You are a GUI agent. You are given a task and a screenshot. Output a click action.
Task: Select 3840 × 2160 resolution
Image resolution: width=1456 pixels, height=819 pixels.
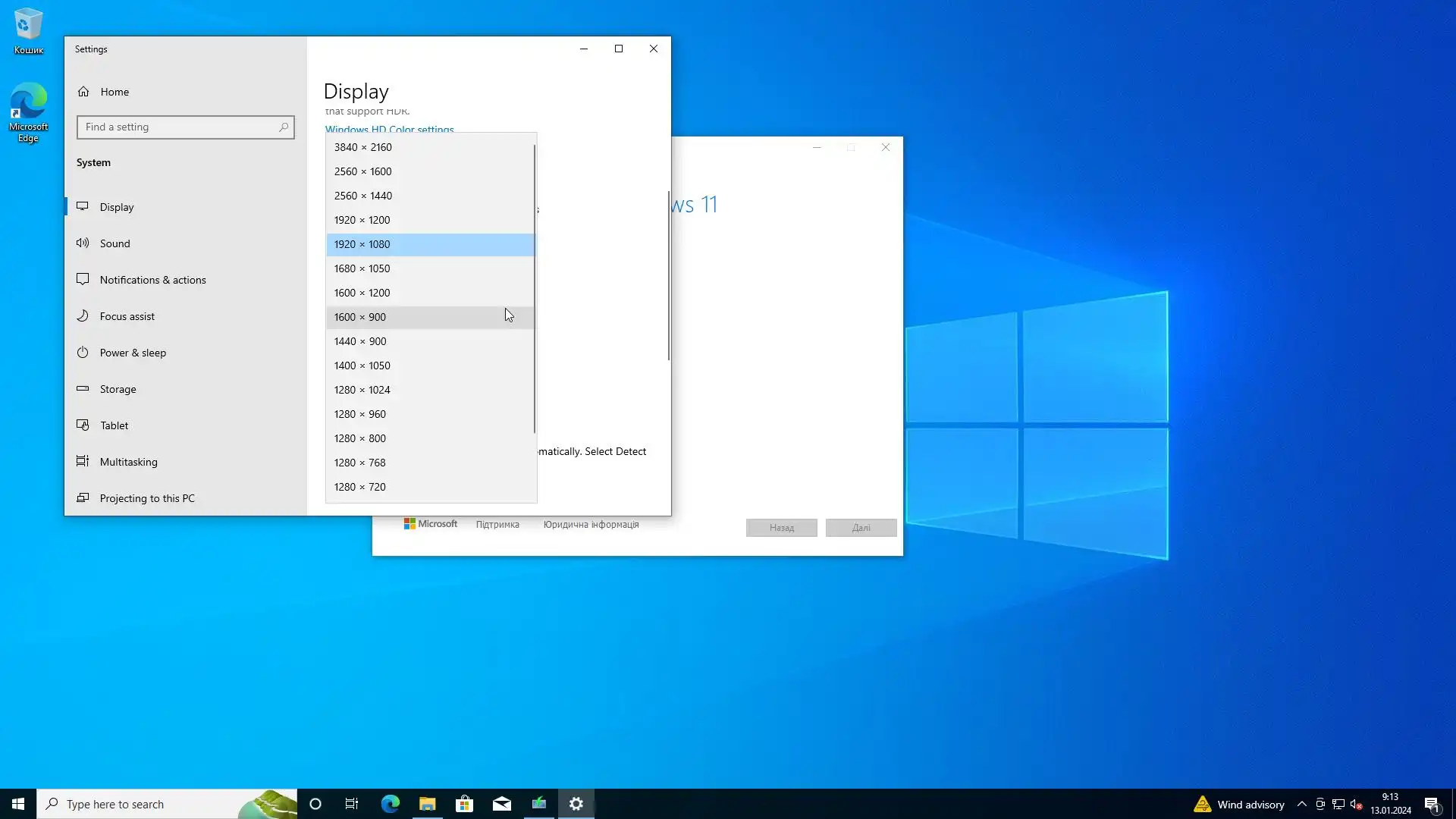click(x=362, y=147)
